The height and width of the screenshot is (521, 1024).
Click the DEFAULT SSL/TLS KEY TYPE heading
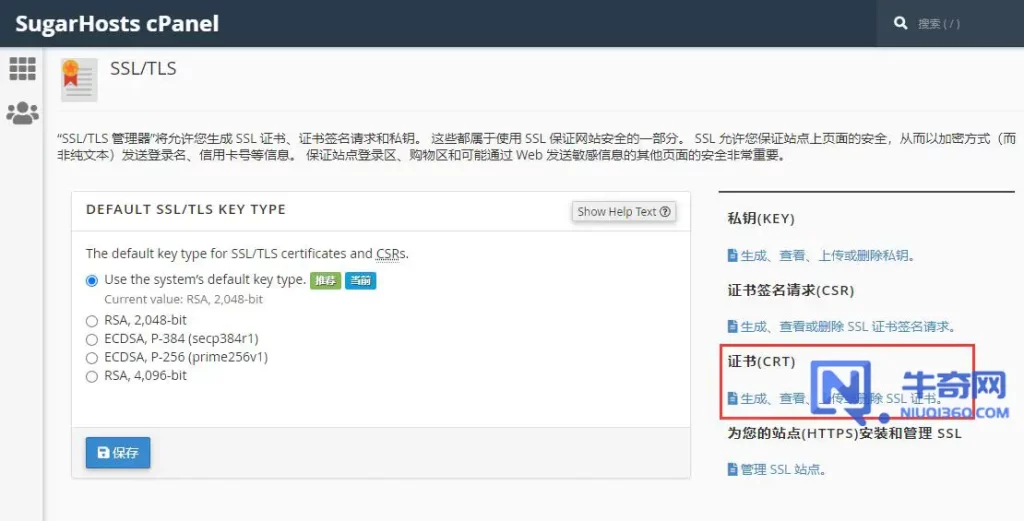click(185, 210)
